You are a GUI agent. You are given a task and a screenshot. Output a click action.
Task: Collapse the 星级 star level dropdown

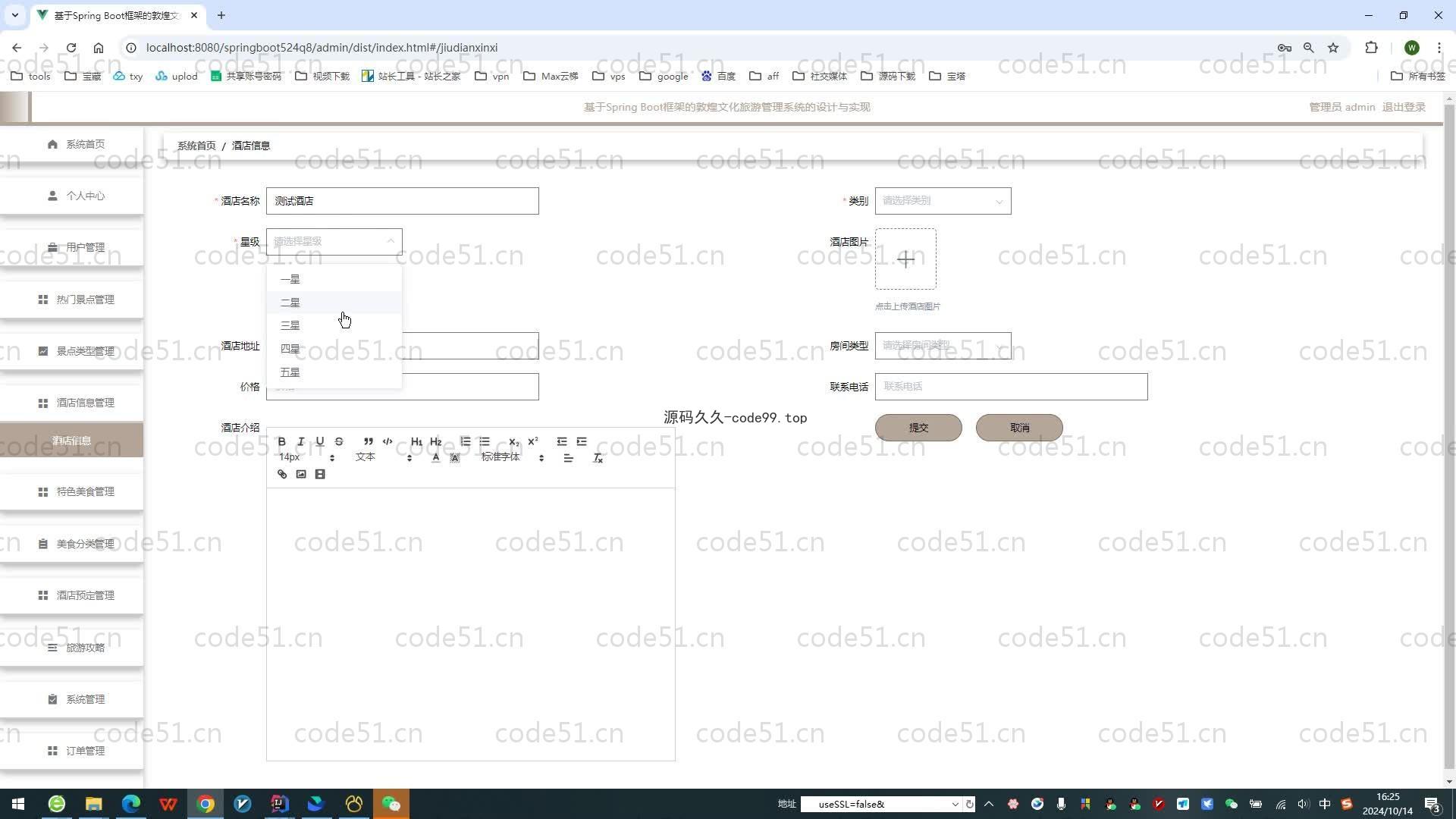click(334, 242)
